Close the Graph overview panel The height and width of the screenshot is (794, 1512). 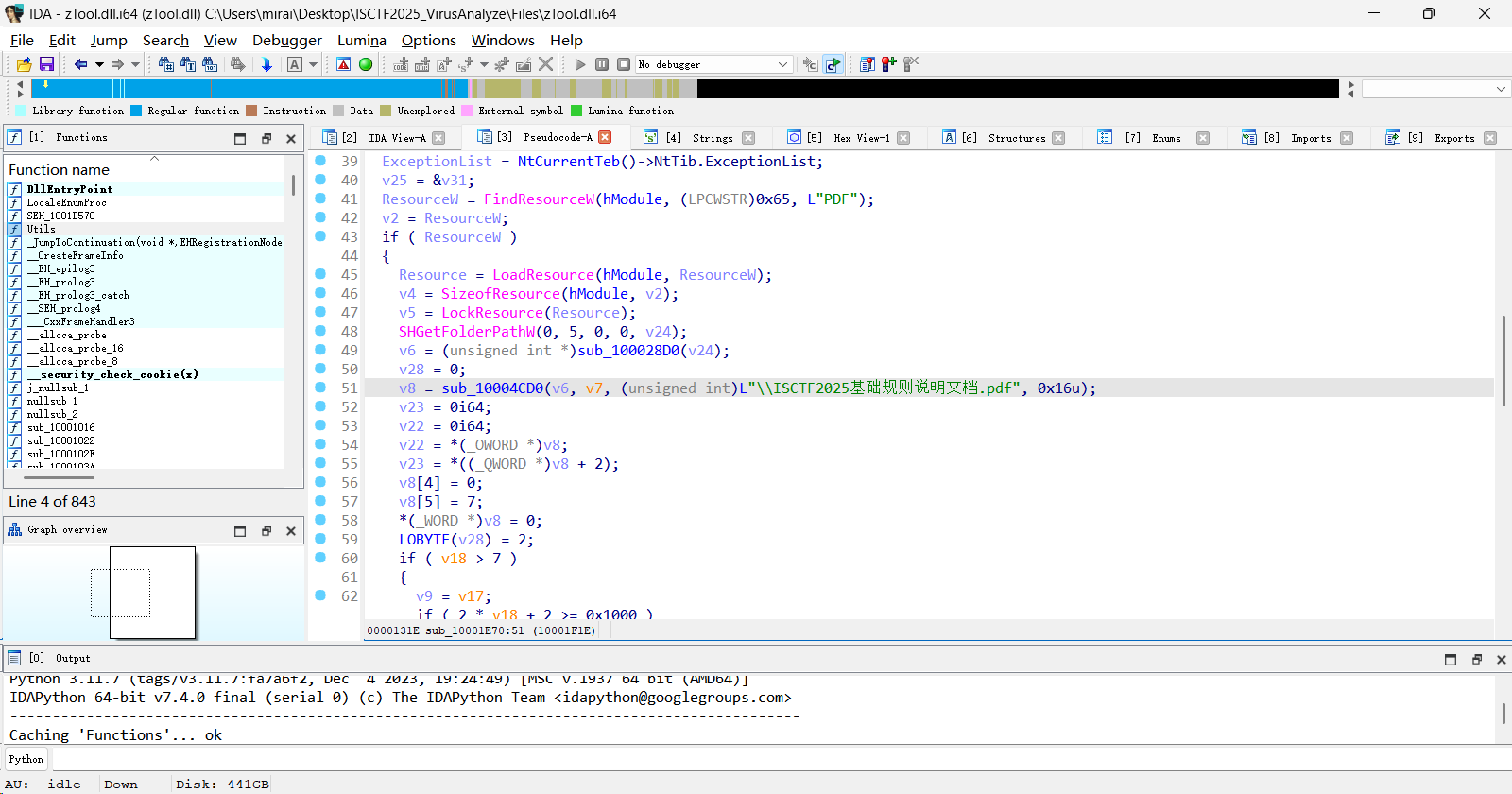point(291,531)
